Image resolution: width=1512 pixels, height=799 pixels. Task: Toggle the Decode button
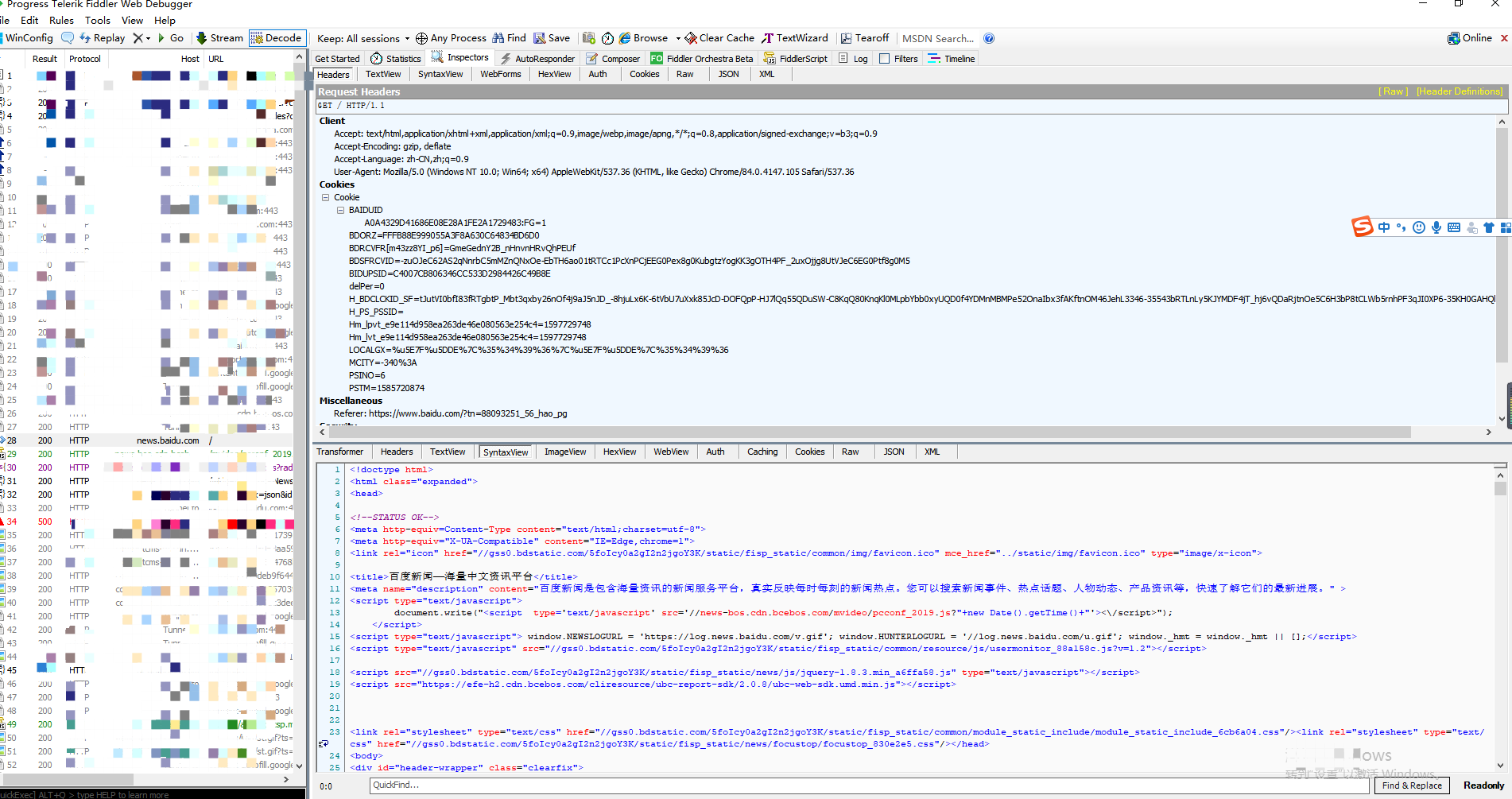(x=277, y=38)
